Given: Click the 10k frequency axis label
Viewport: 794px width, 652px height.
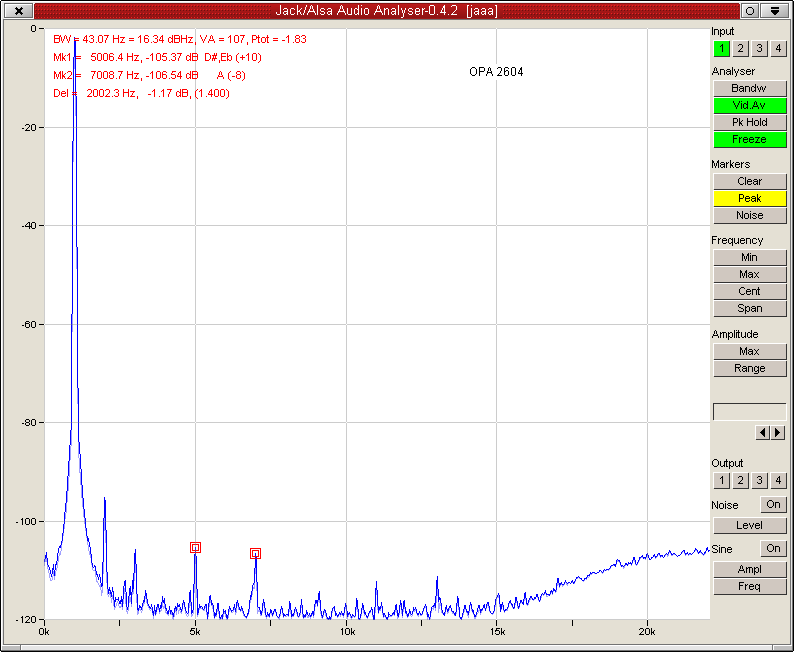Looking at the screenshot, I should pos(347,632).
